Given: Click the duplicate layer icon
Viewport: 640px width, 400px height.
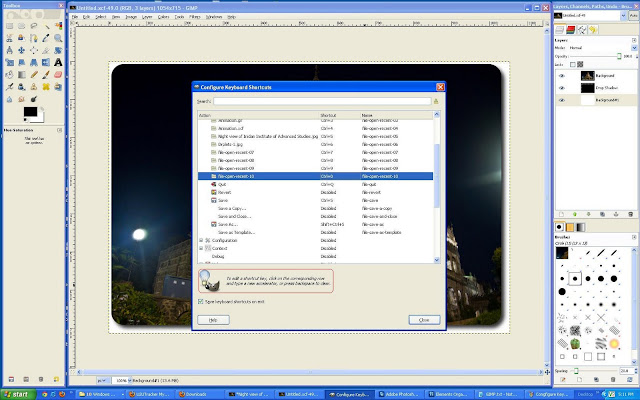Looking at the screenshot, I should [602, 214].
